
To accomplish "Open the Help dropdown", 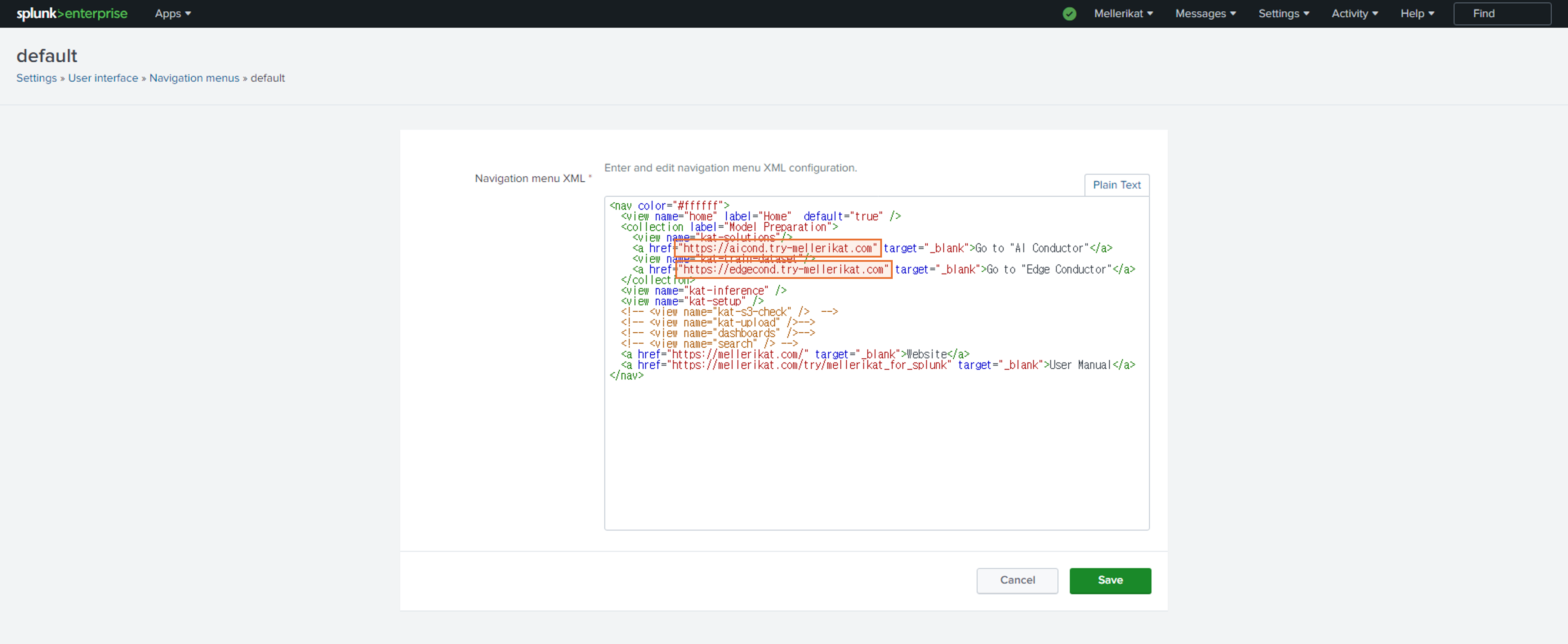I will pos(1417,14).
